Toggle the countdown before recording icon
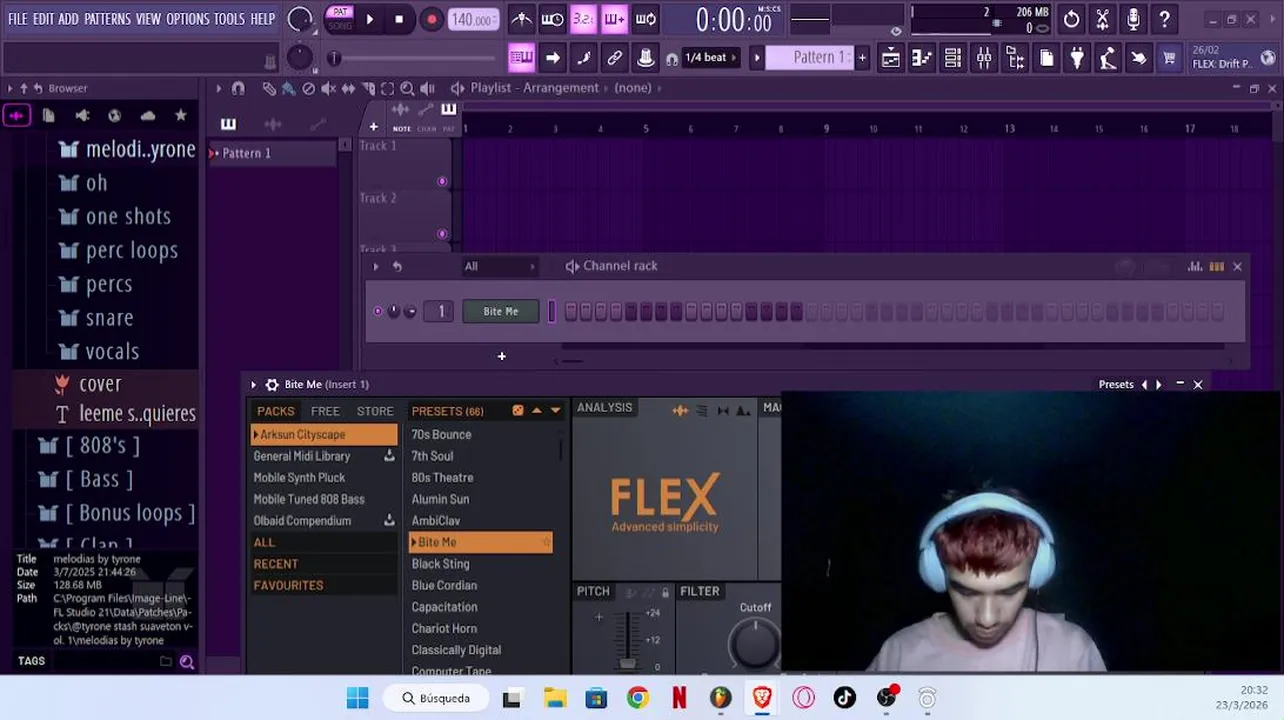The width and height of the screenshot is (1284, 720). (x=583, y=19)
